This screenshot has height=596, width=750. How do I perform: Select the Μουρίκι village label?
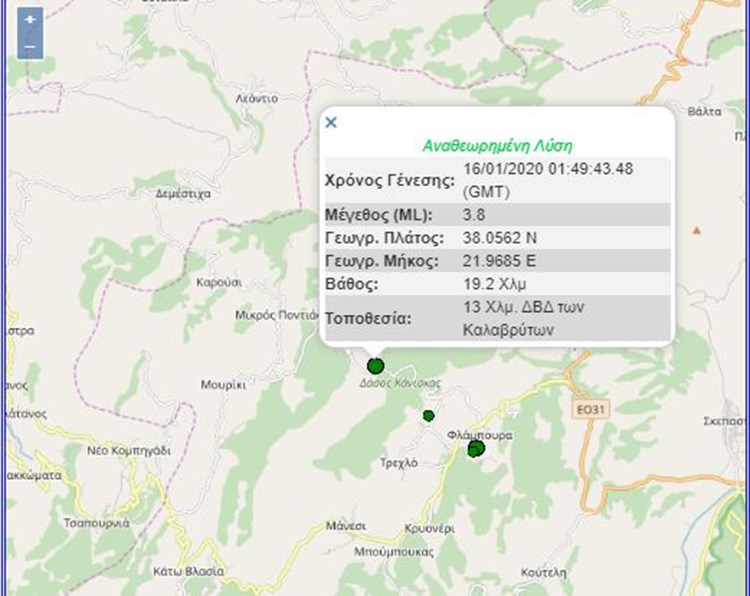pyautogui.click(x=222, y=384)
